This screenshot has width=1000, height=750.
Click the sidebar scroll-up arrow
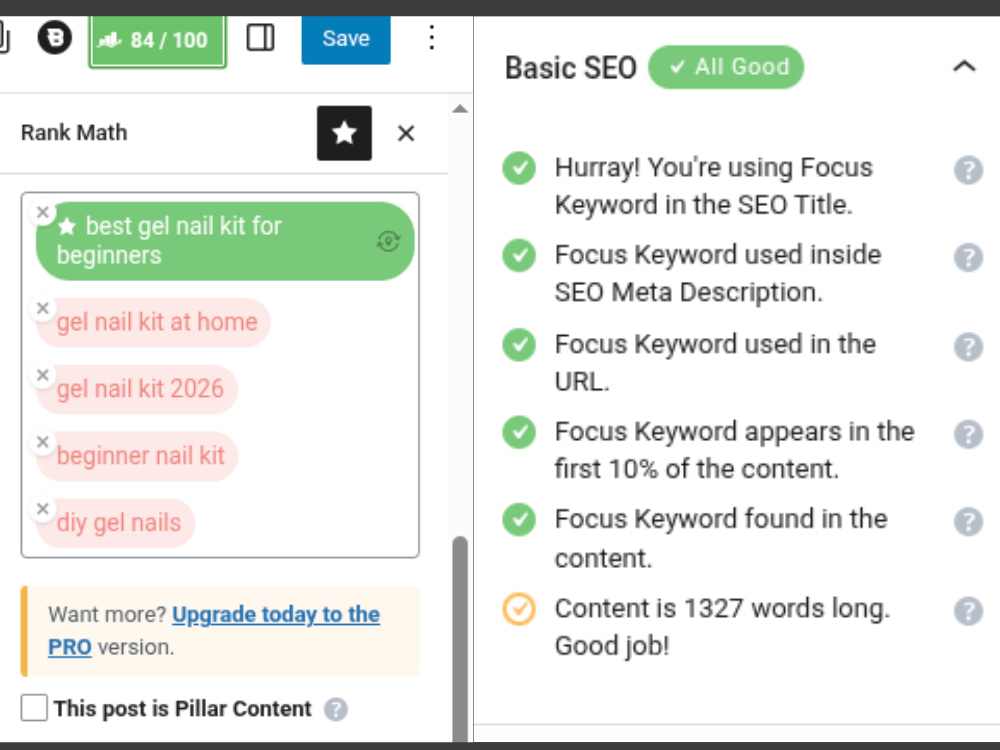(x=460, y=109)
